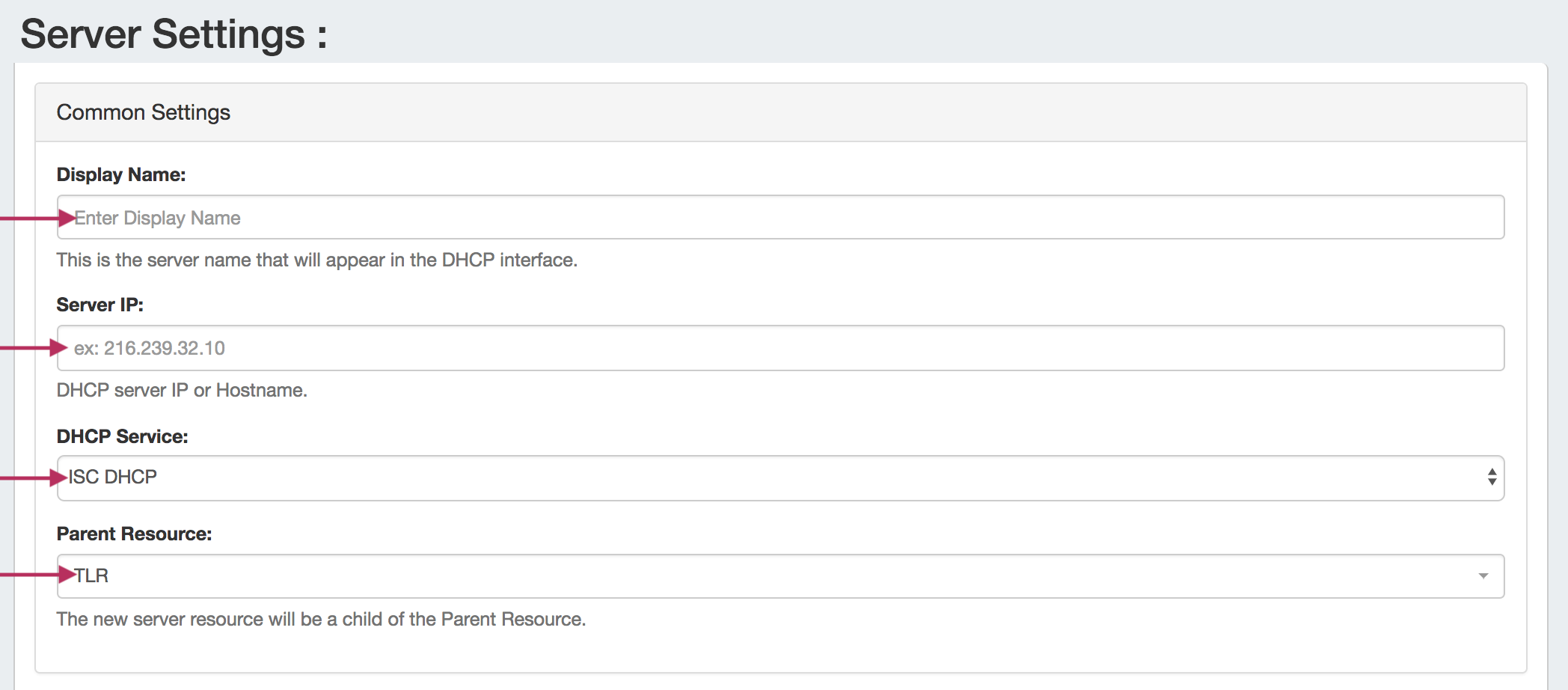Click the red arrow beside TLR
Viewport: 1568px width, 690px height.
(x=37, y=575)
